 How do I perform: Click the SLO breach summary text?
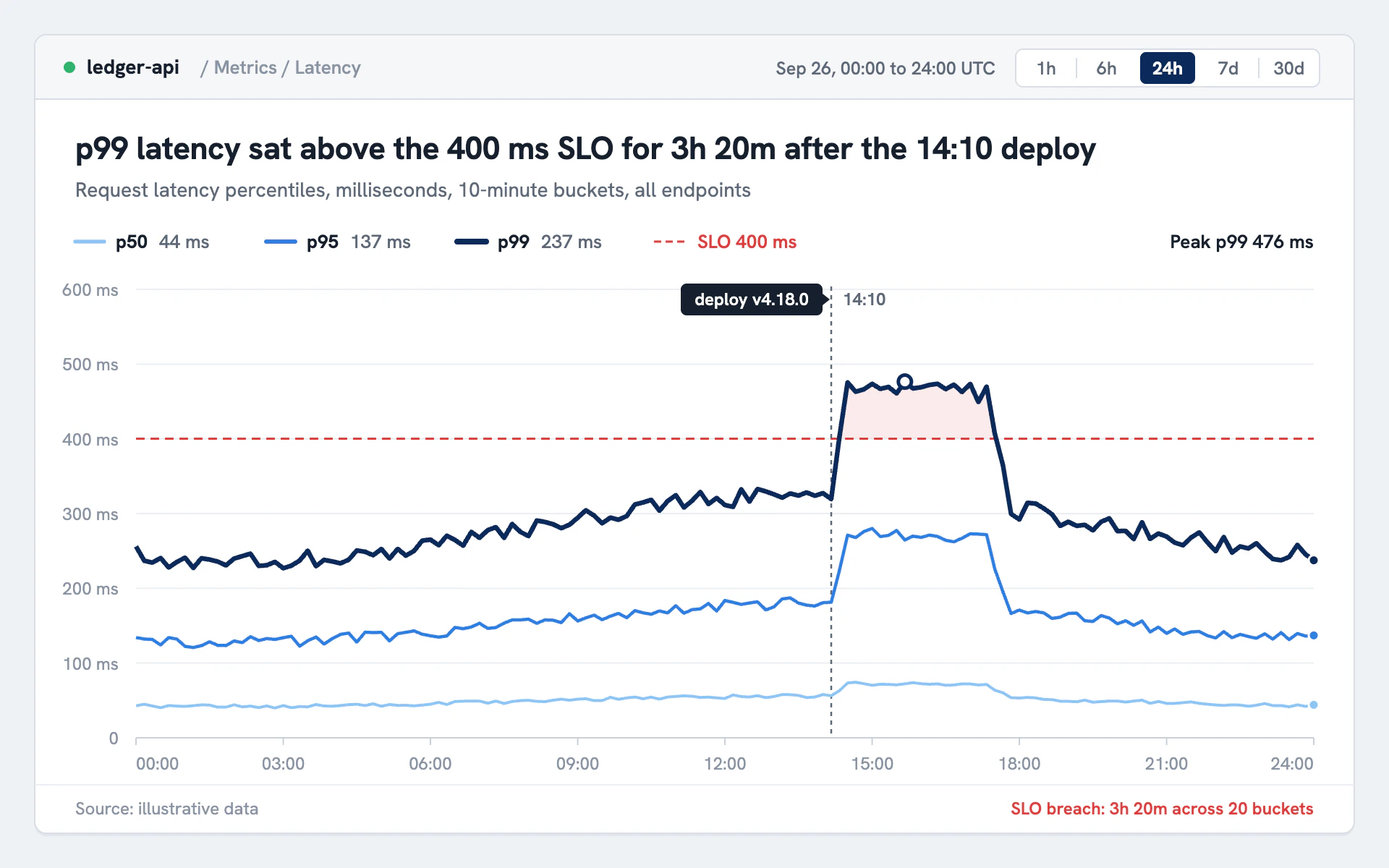[1162, 809]
